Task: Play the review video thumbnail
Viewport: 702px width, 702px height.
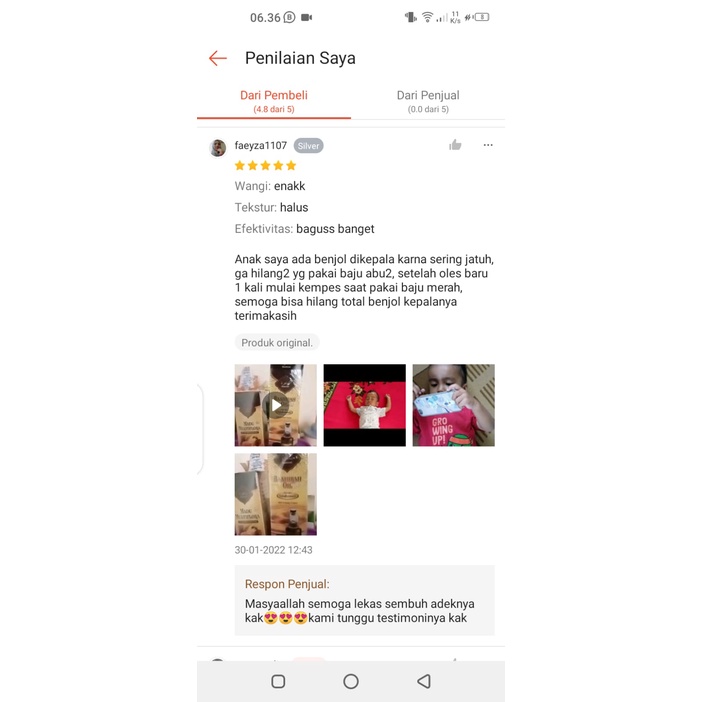Action: (275, 405)
